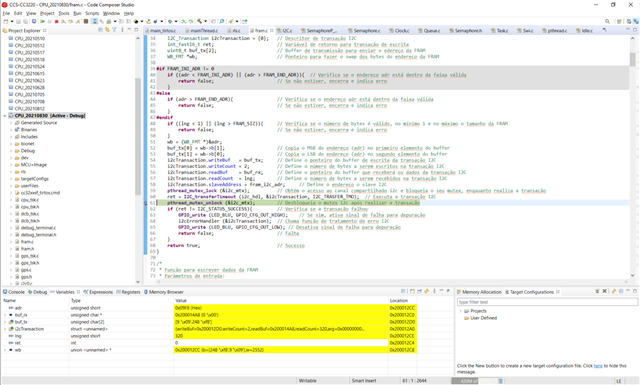640x385 pixels.
Task: Click the Terminate red square debug icon
Action: [x=56, y=21]
